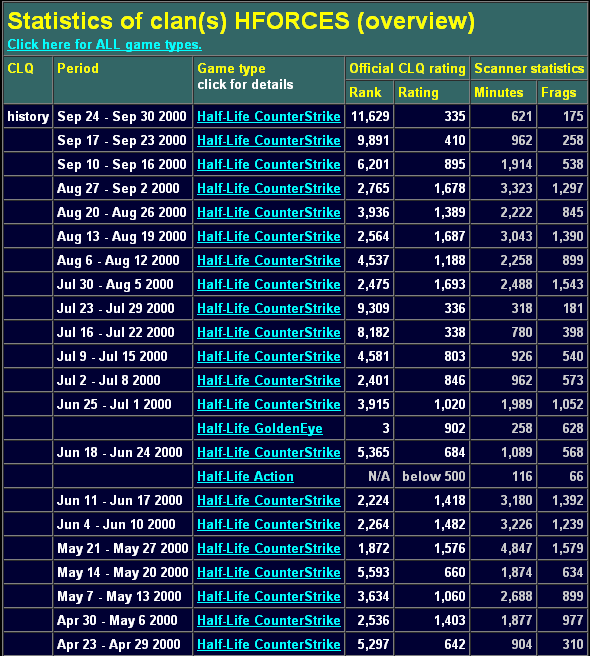
Task: Open Half-Life CounterStrike for Sep 17 - Sep 23
Action: coord(269,140)
